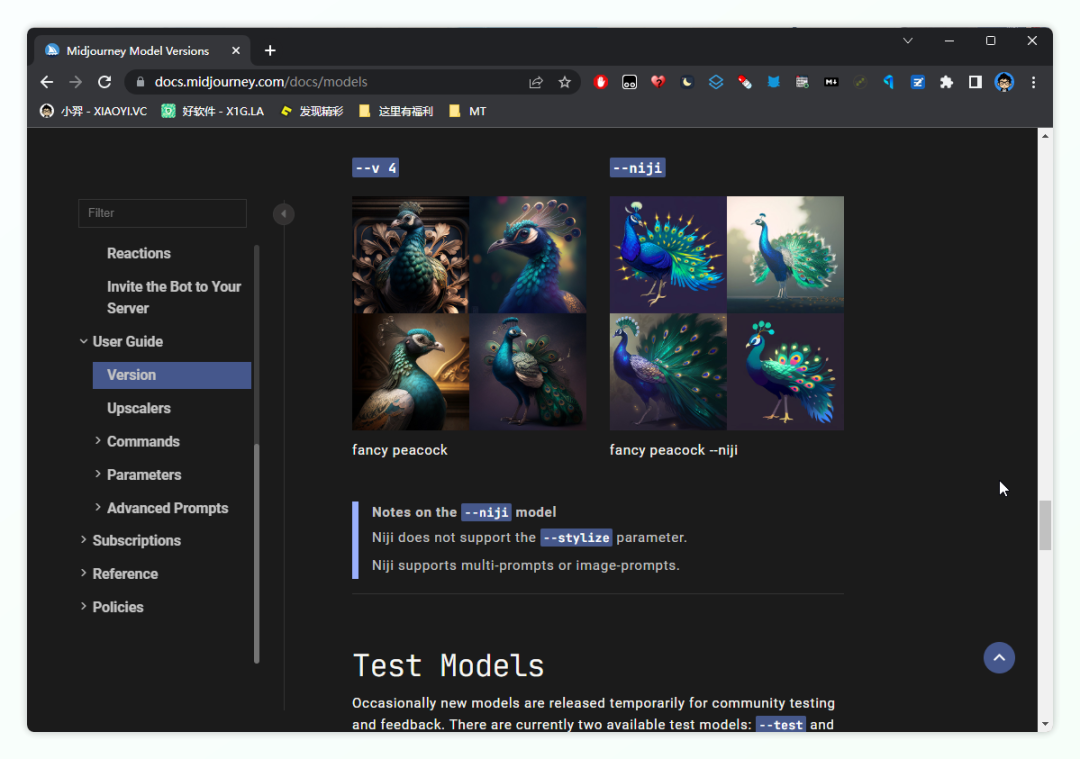The image size is (1080, 759).
Task: Open the browser Extensions puzzle icon
Action: [946, 82]
